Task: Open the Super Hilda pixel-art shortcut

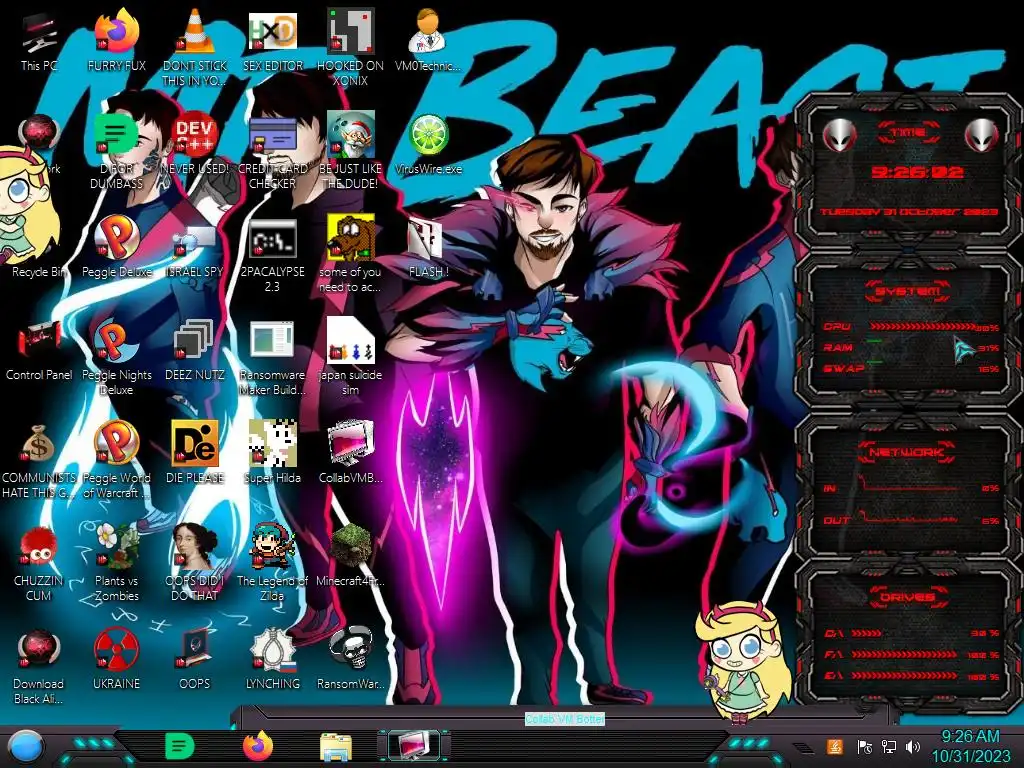Action: pyautogui.click(x=273, y=453)
